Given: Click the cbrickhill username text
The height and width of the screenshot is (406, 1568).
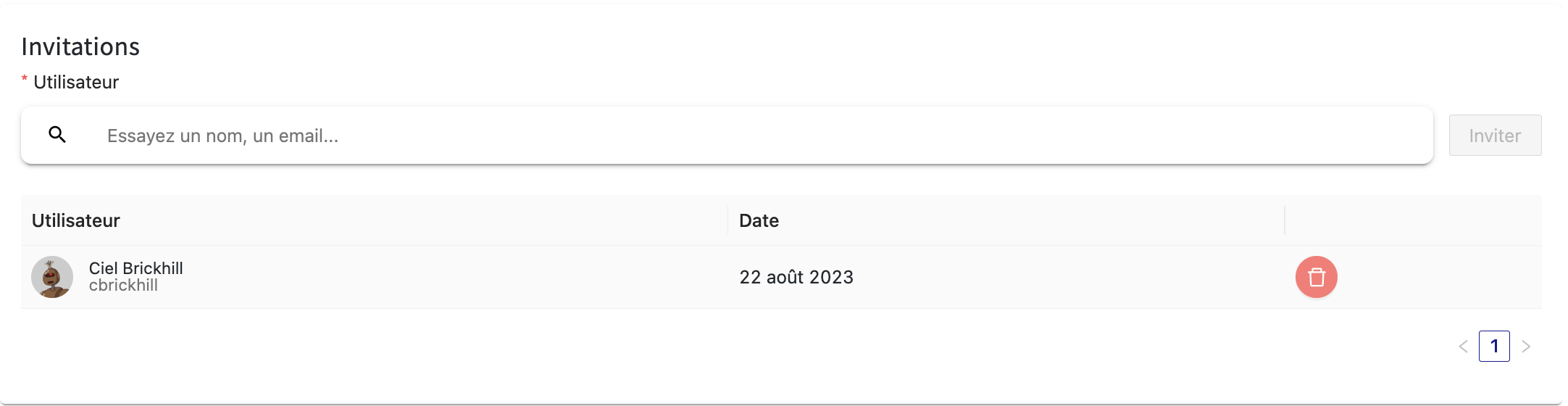Looking at the screenshot, I should tap(123, 286).
